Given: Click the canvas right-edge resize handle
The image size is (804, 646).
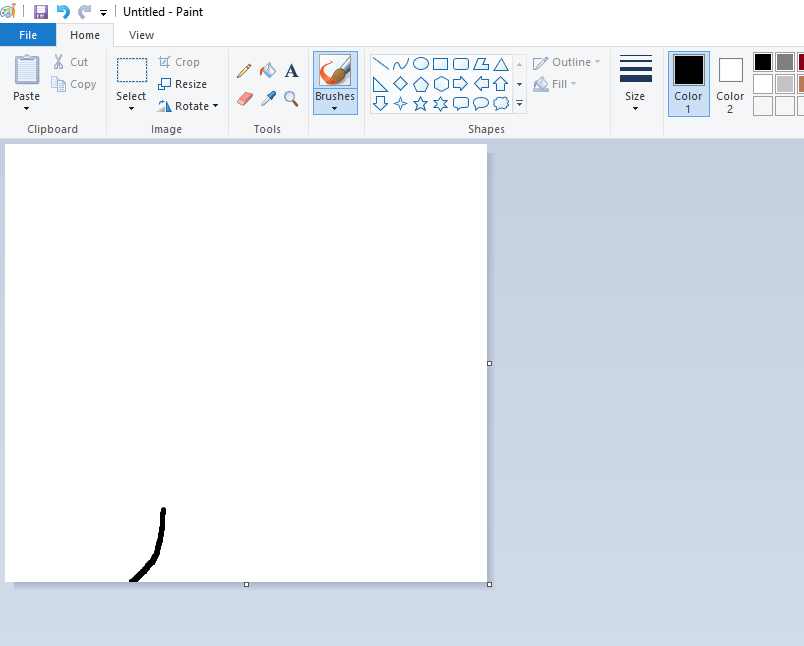Looking at the screenshot, I should 489,364.
